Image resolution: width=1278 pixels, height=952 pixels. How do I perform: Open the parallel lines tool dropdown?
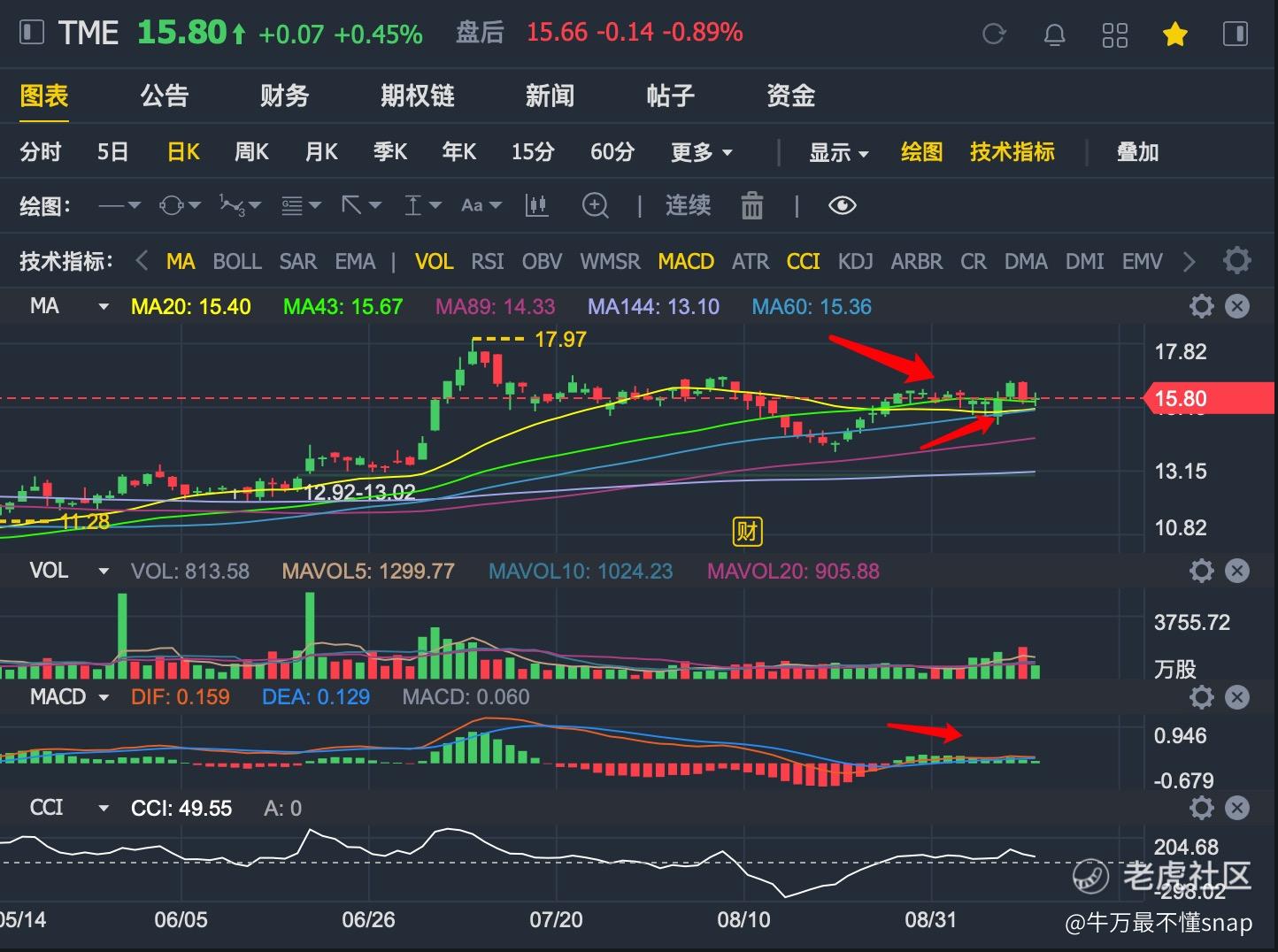pos(301,206)
